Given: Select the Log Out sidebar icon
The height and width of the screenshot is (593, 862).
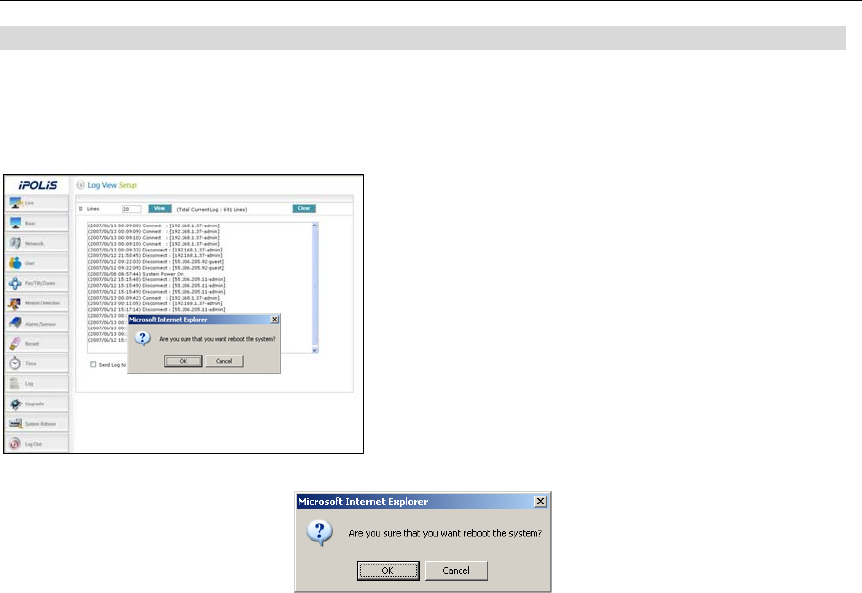Looking at the screenshot, I should [x=15, y=444].
